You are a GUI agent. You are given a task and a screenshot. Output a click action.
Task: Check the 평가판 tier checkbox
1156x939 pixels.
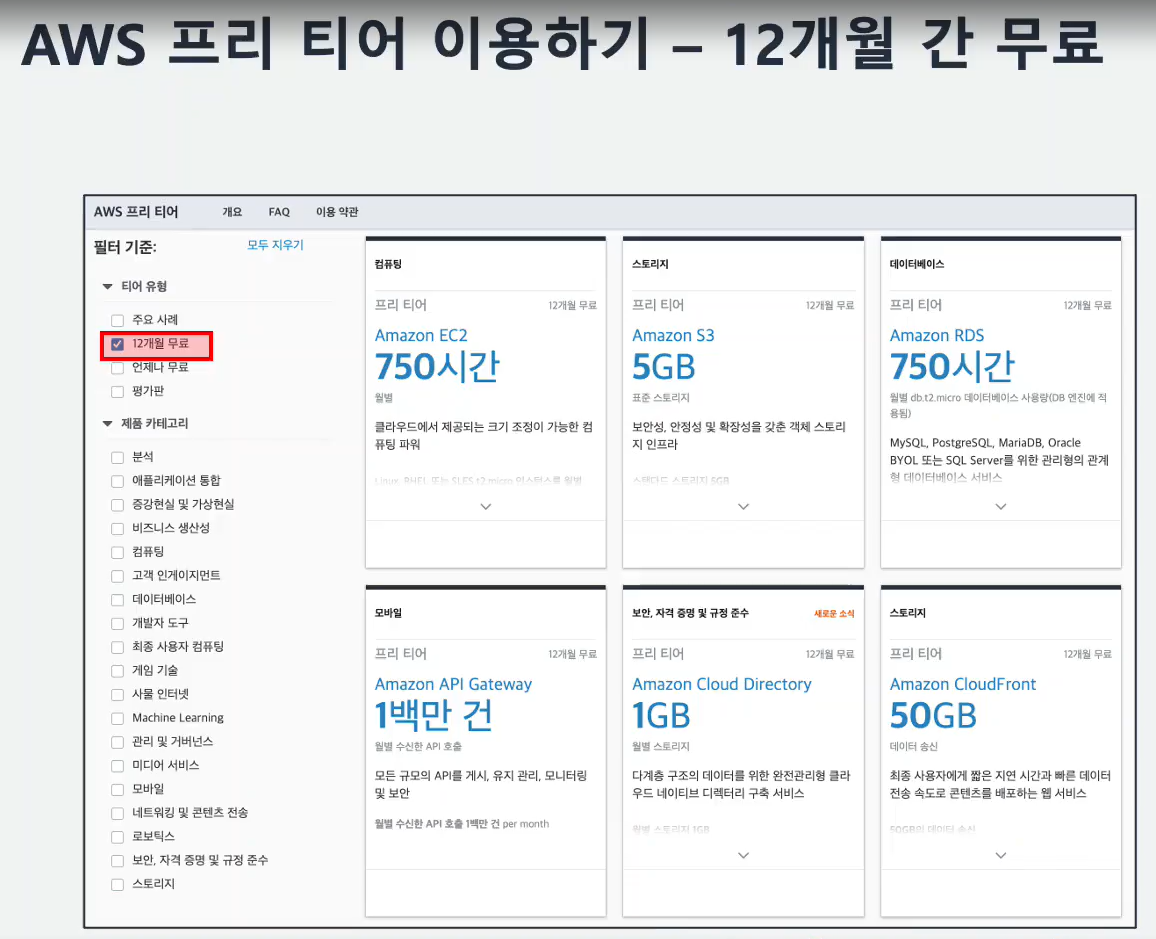(117, 392)
